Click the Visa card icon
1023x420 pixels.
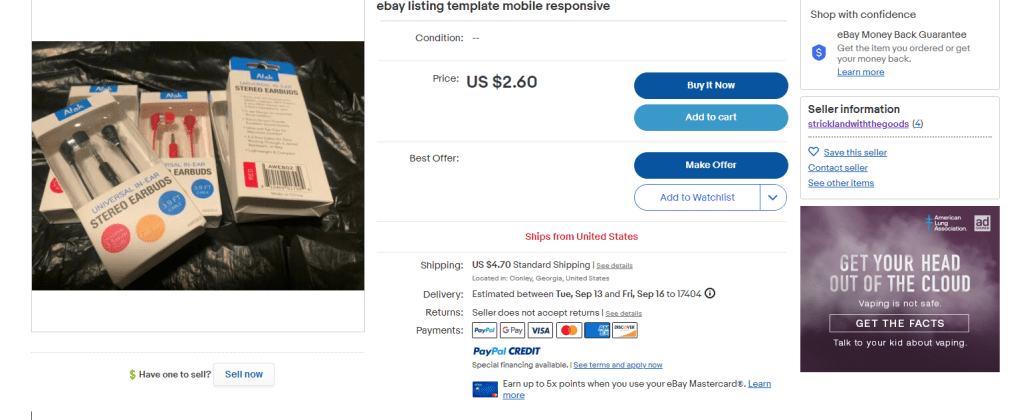(541, 330)
